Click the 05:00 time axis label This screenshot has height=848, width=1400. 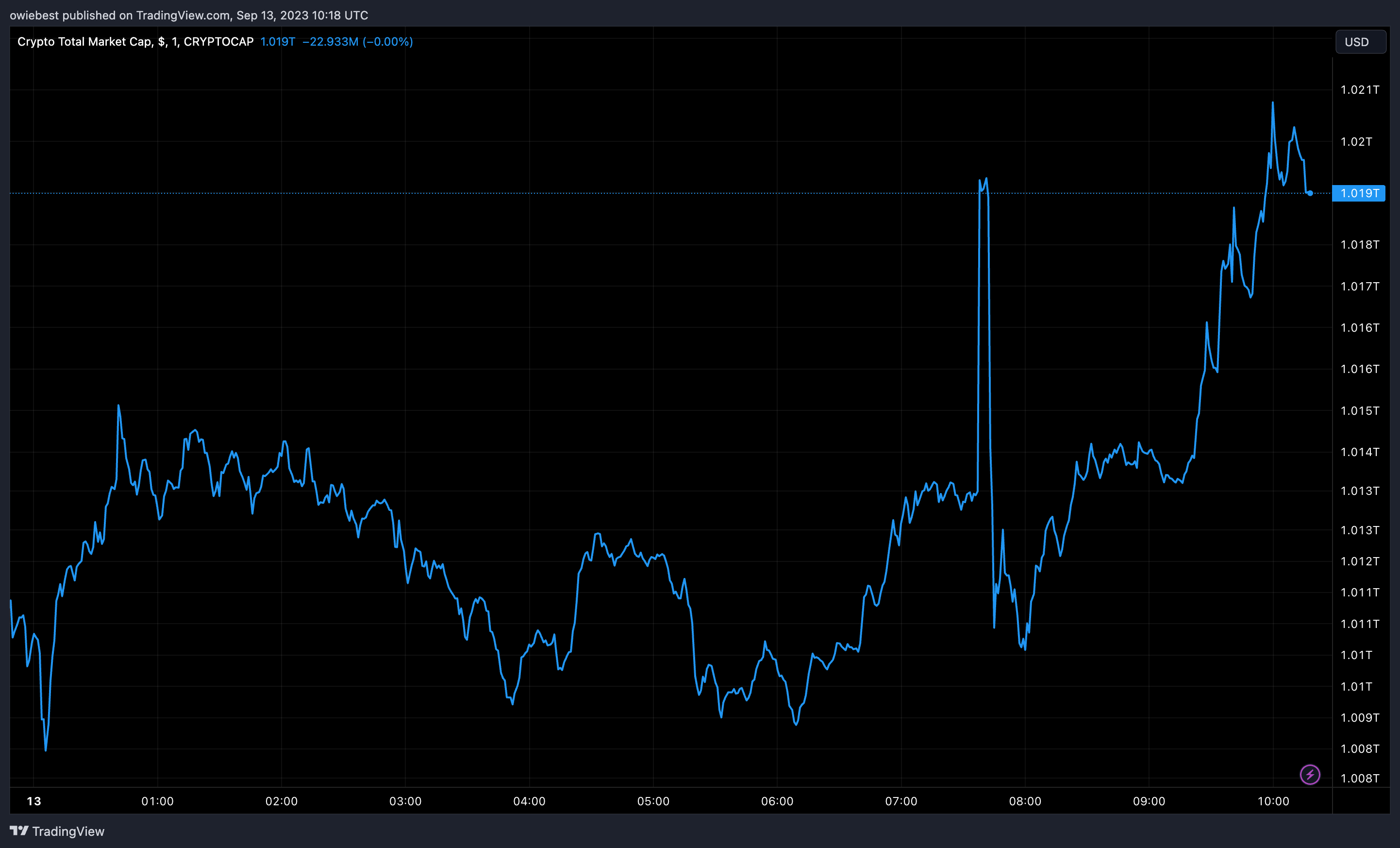(x=653, y=801)
